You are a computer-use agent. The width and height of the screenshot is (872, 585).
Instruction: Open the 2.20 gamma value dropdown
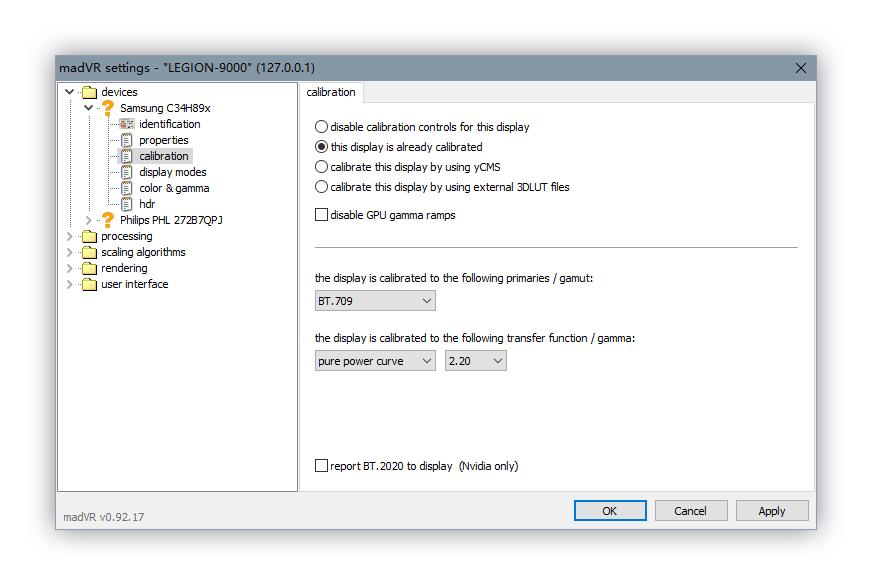tap(475, 361)
